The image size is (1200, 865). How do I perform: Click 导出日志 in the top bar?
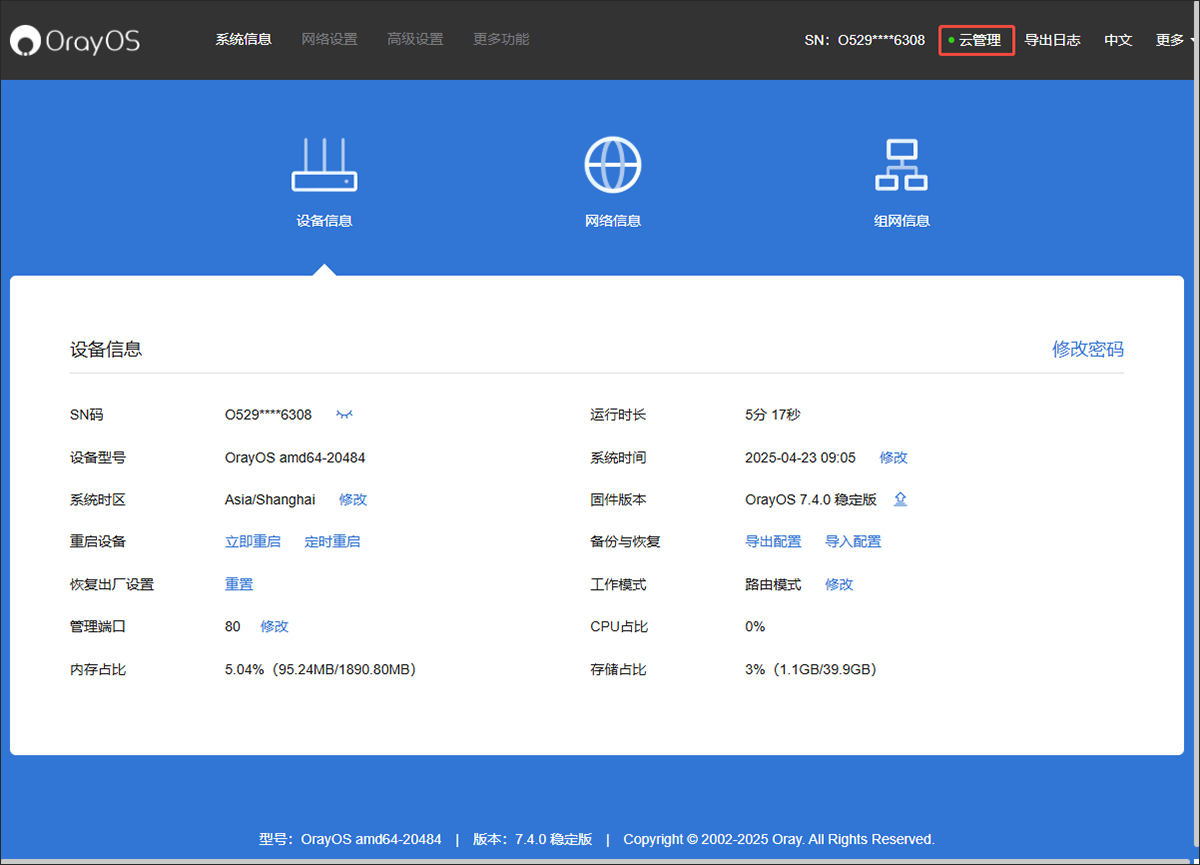point(1053,40)
